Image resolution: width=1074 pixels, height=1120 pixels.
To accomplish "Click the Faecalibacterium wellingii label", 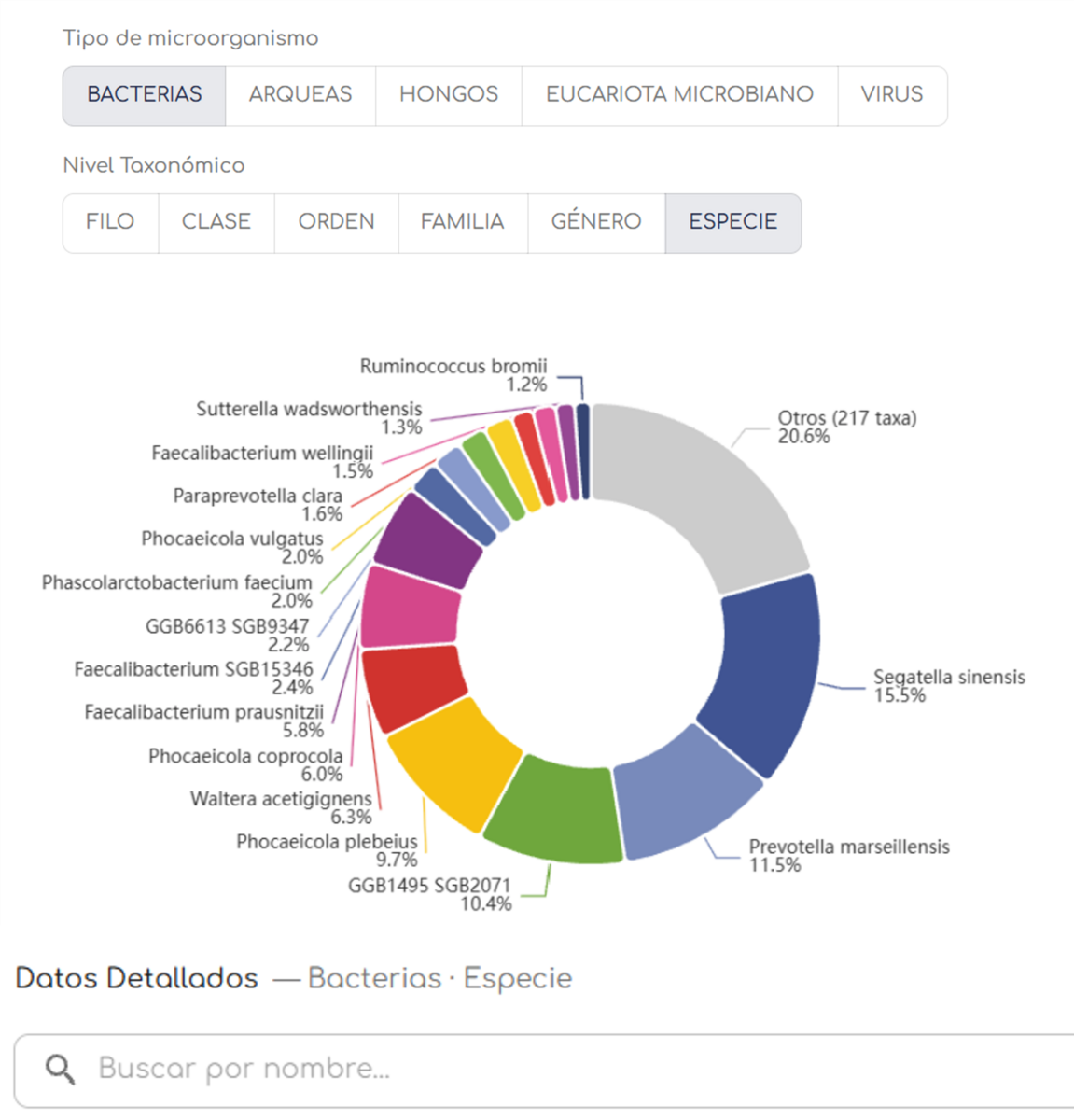I will pyautogui.click(x=262, y=461).
